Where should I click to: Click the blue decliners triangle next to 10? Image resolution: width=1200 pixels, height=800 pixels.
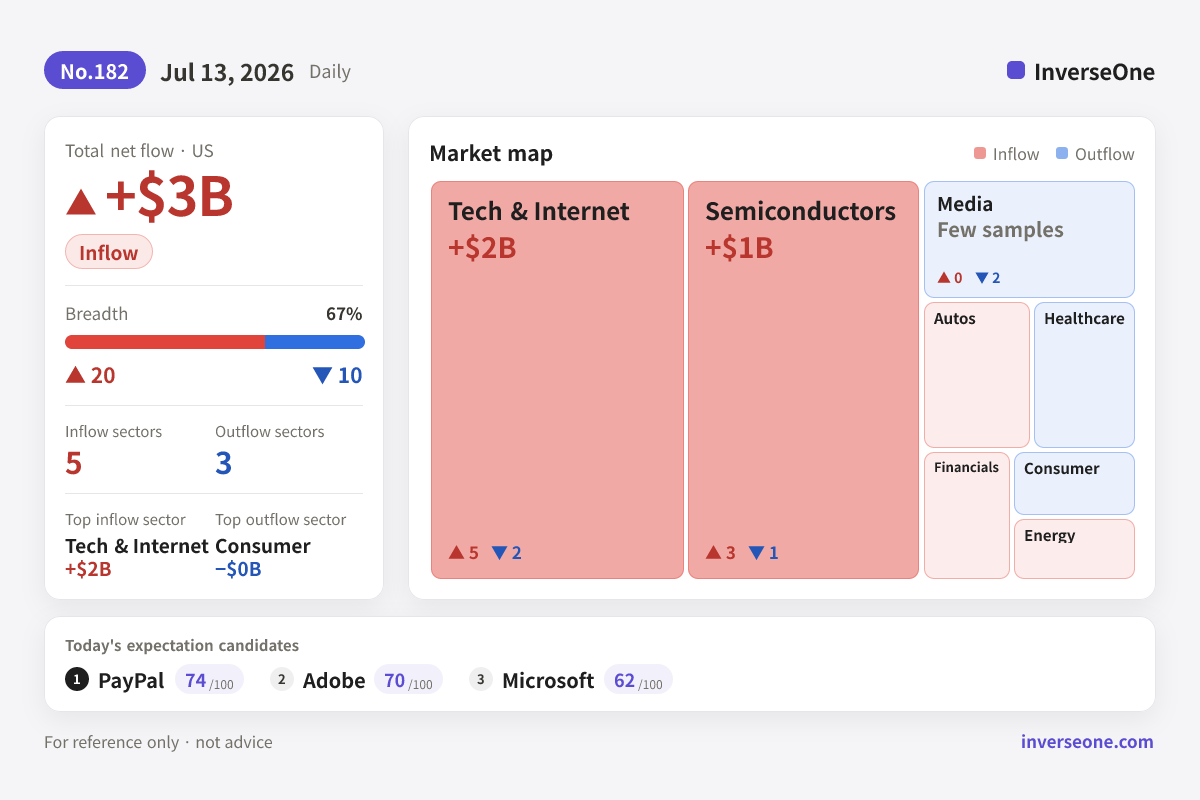point(322,376)
